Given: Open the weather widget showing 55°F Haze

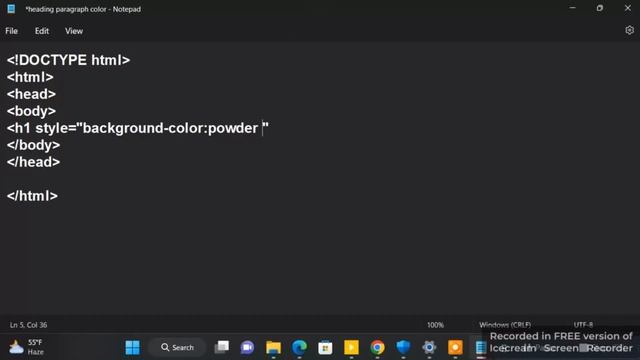Looking at the screenshot, I should click(x=27, y=347).
